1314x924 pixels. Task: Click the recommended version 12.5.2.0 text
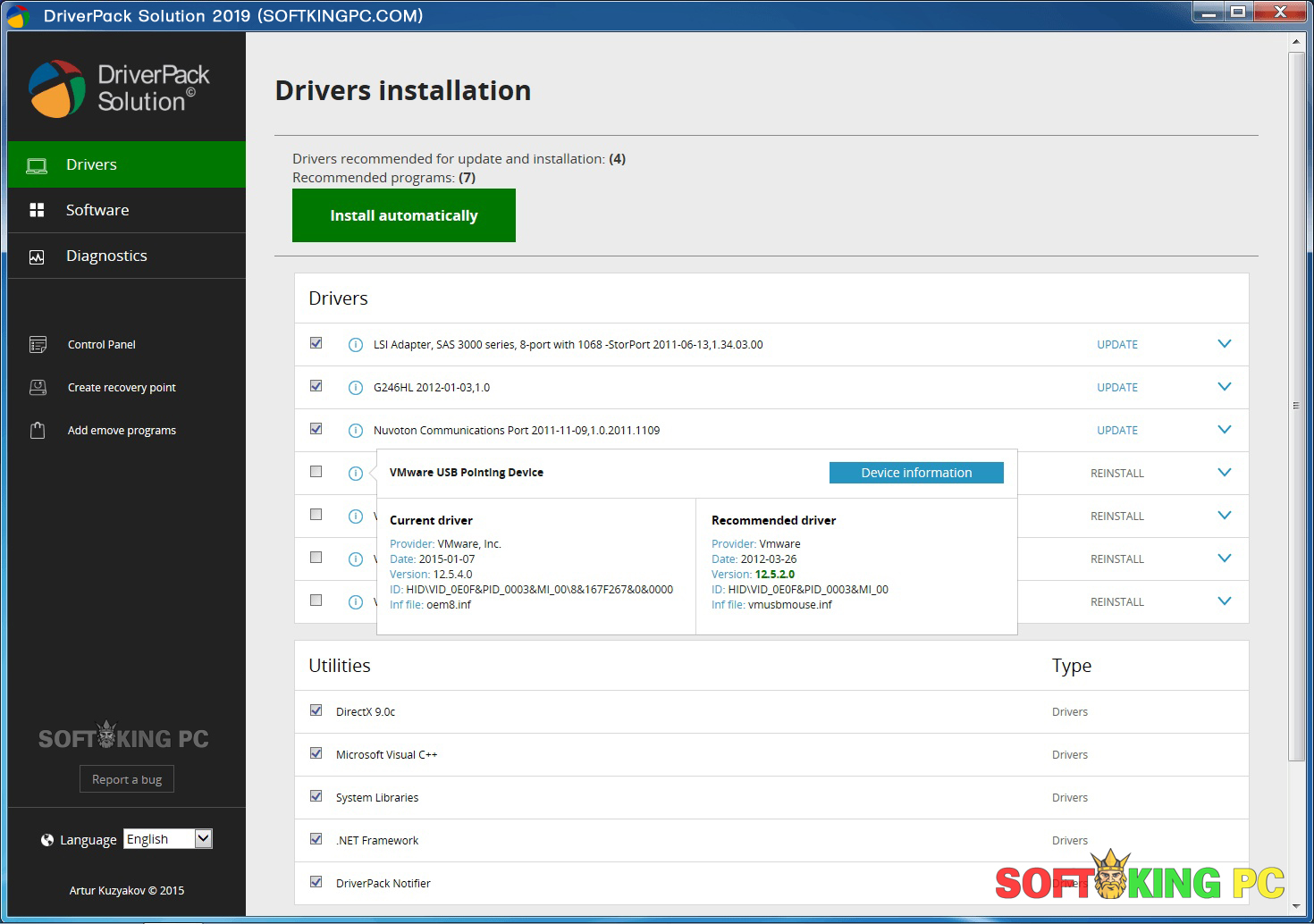[774, 575]
